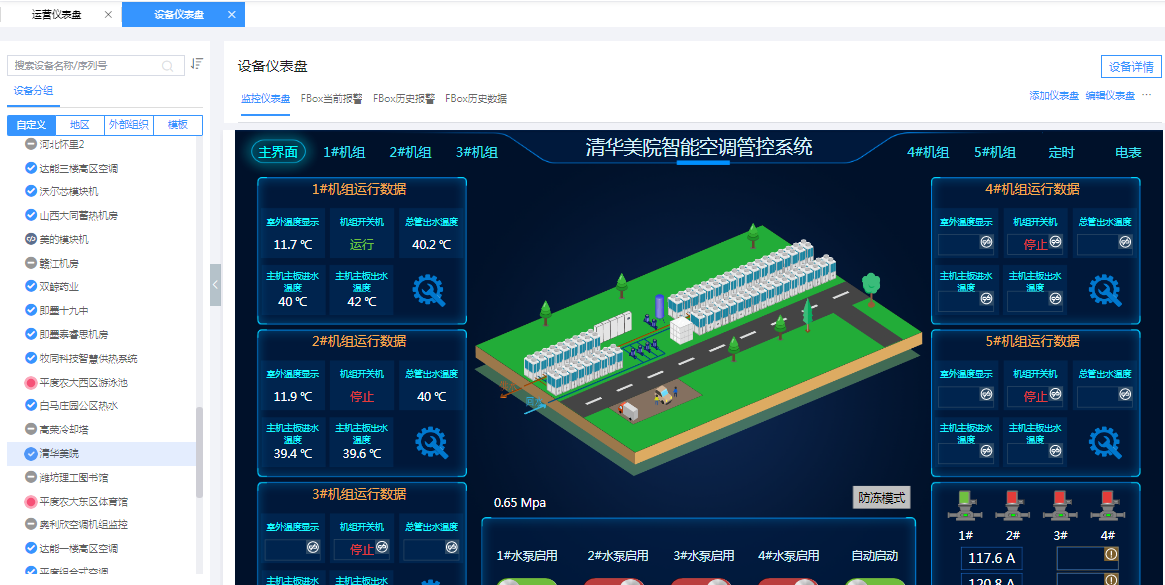
Task: Toggle the 4#水泵启用 switch
Action: [x=788, y=581]
